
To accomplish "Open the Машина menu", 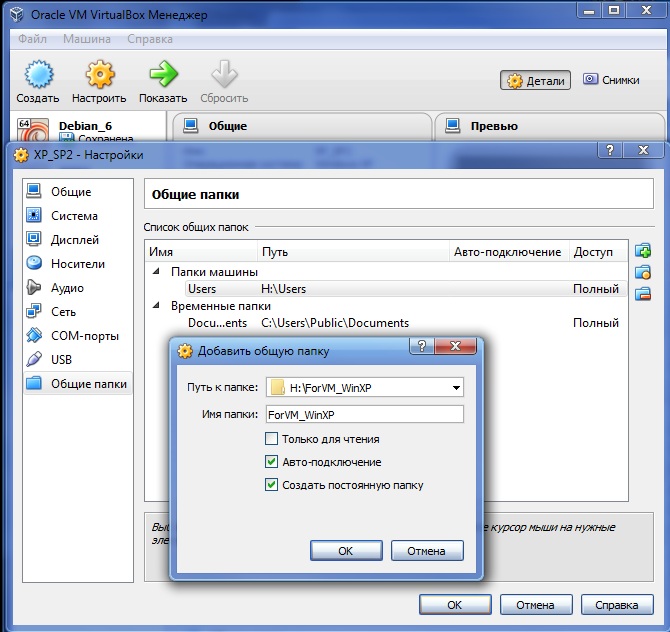I will (87, 39).
